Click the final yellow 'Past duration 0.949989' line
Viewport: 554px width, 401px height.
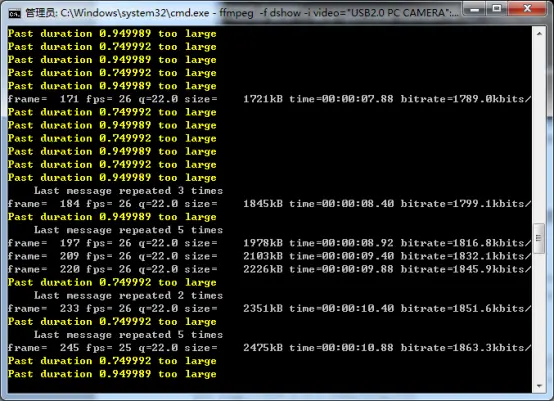pyautogui.click(x=112, y=374)
